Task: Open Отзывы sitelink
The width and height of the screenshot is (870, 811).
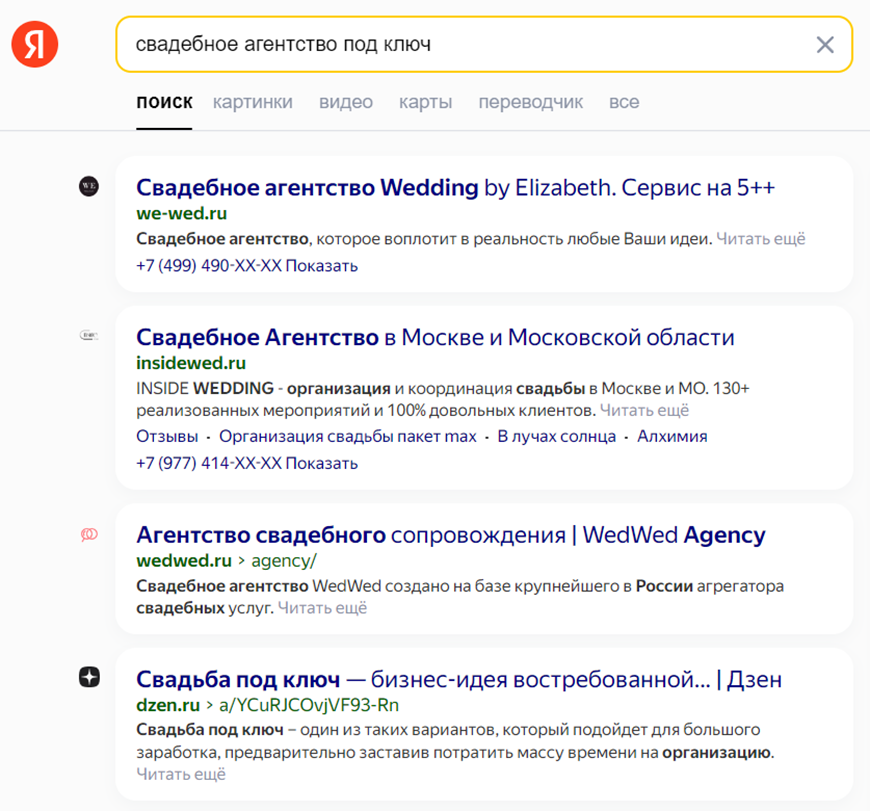Action: click(167, 437)
